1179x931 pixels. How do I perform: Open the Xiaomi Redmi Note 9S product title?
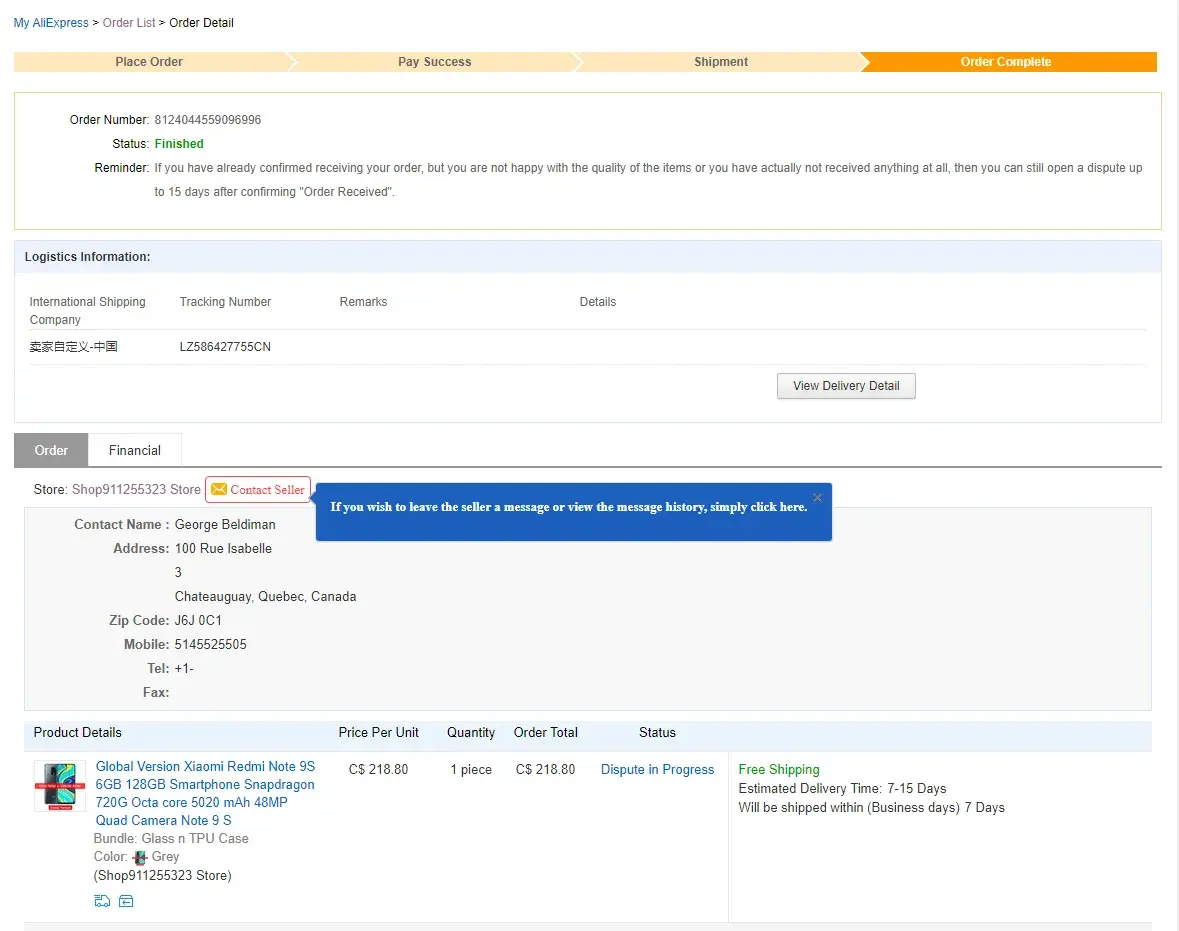[x=205, y=793]
